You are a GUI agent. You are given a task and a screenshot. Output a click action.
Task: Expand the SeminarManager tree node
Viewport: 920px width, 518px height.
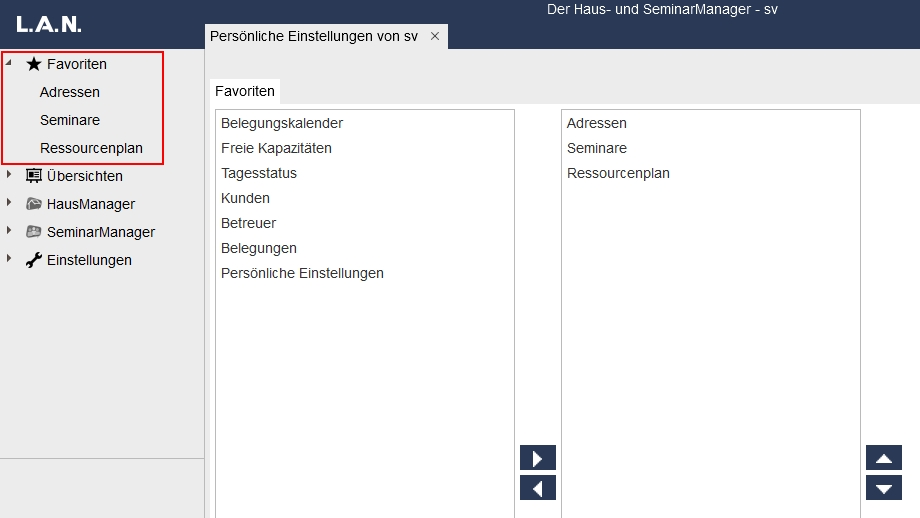[x=9, y=232]
